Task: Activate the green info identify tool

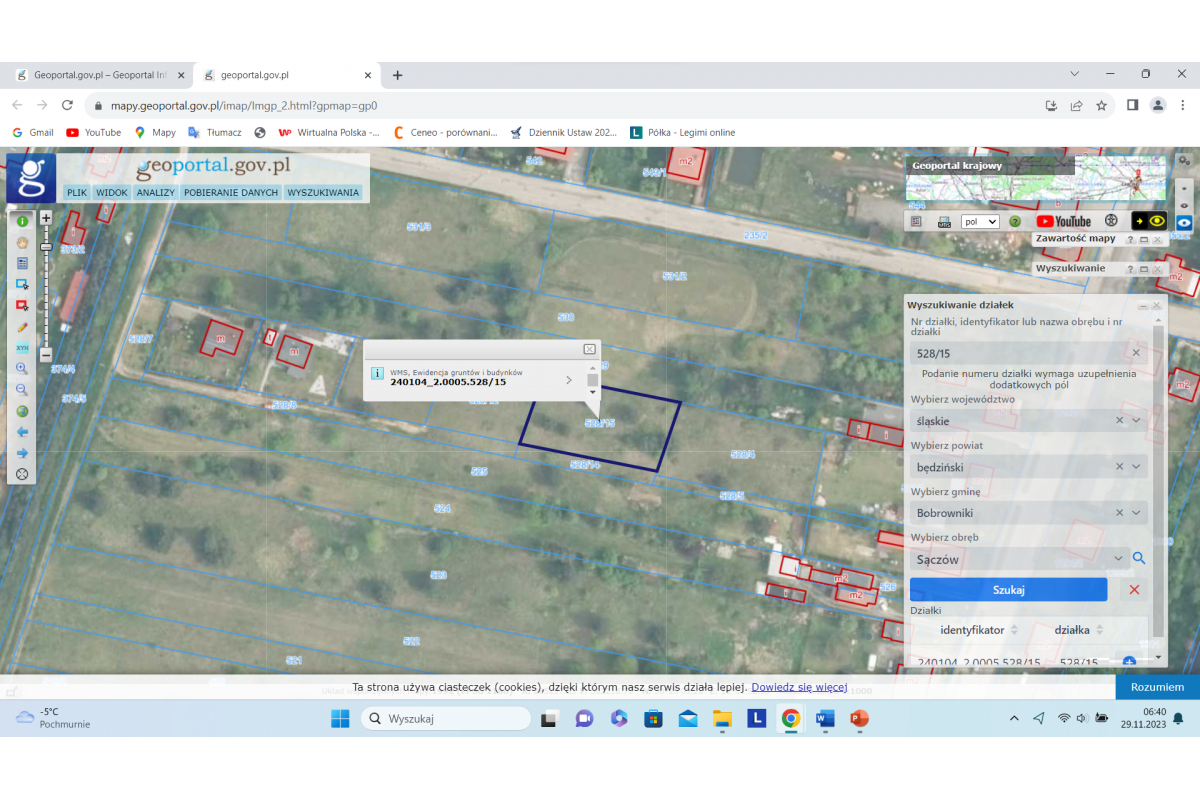Action: coord(22,221)
